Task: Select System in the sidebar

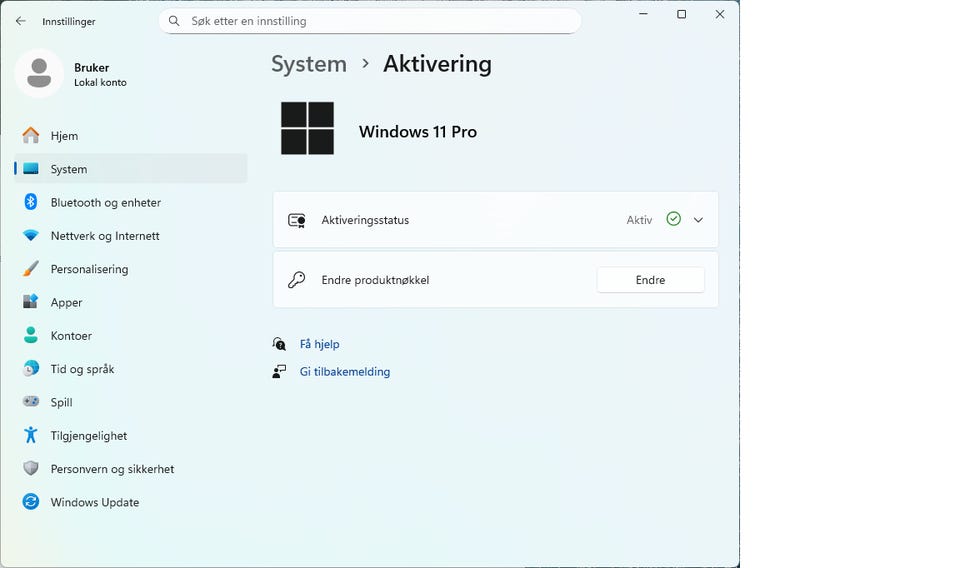Action: pyautogui.click(x=130, y=169)
